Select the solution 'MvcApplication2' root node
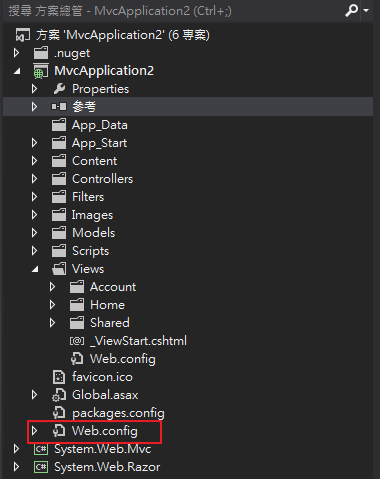This screenshot has width=380, height=479. 123,35
